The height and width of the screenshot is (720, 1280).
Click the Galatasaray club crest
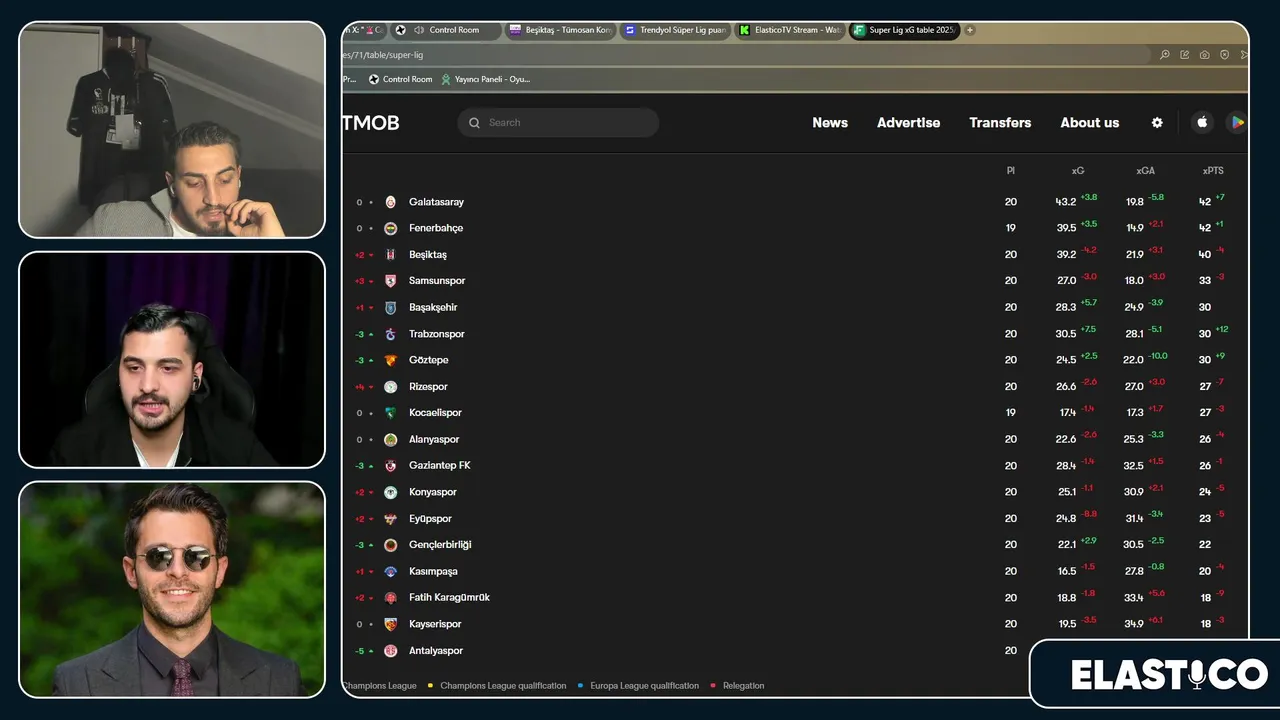pyautogui.click(x=391, y=202)
